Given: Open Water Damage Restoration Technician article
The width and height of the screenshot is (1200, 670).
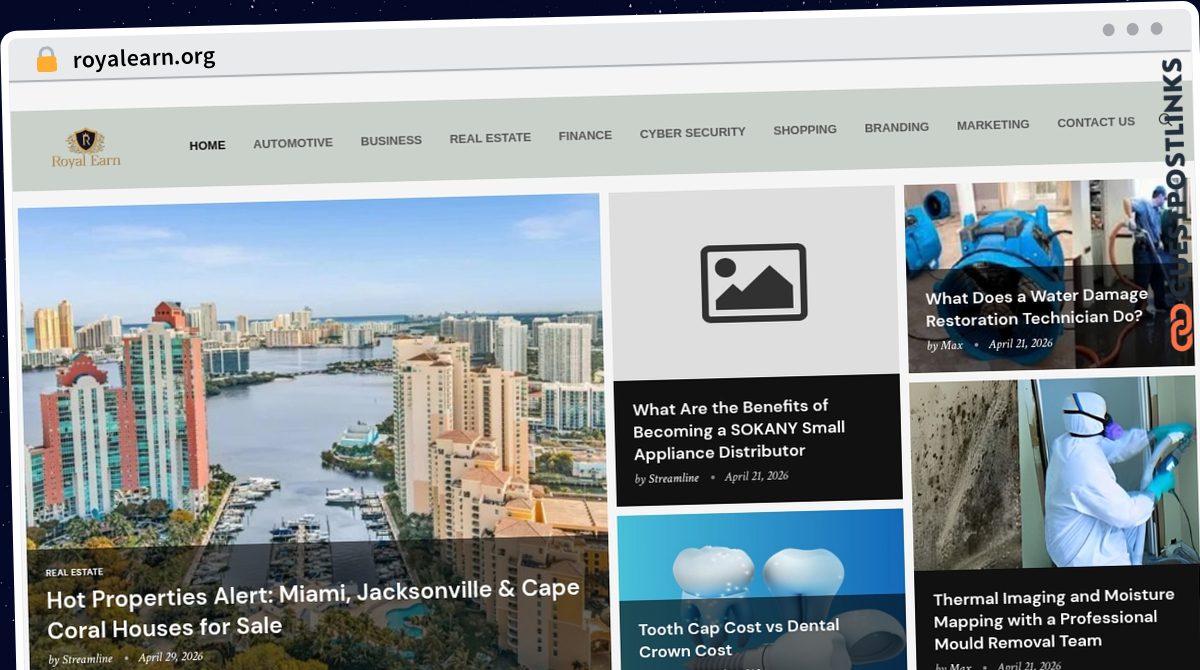Looking at the screenshot, I should 1036,307.
